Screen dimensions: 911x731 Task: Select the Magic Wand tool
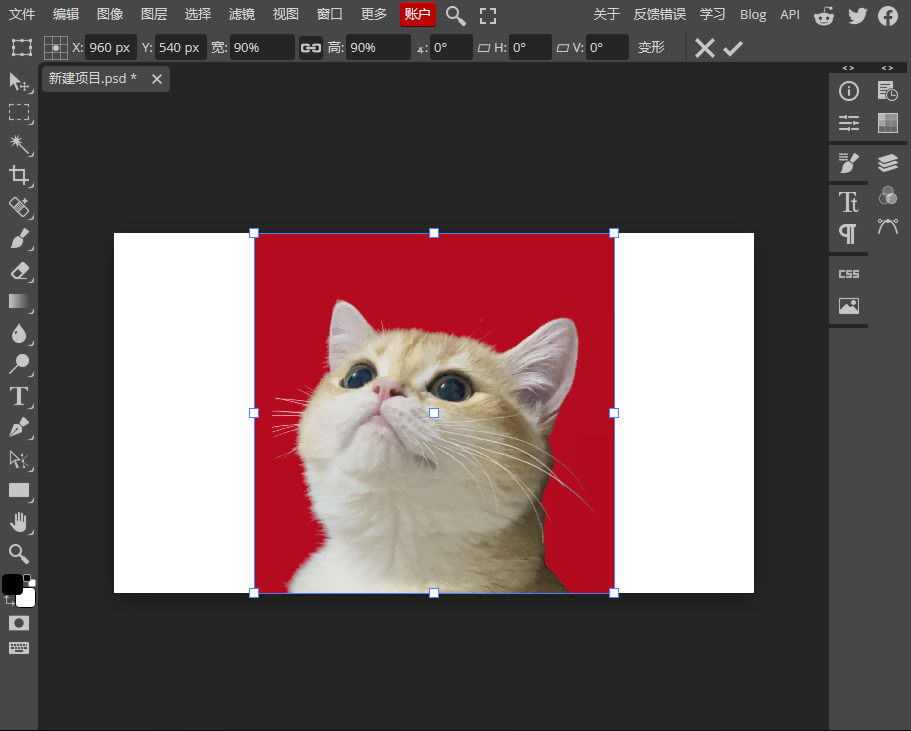pyautogui.click(x=19, y=144)
